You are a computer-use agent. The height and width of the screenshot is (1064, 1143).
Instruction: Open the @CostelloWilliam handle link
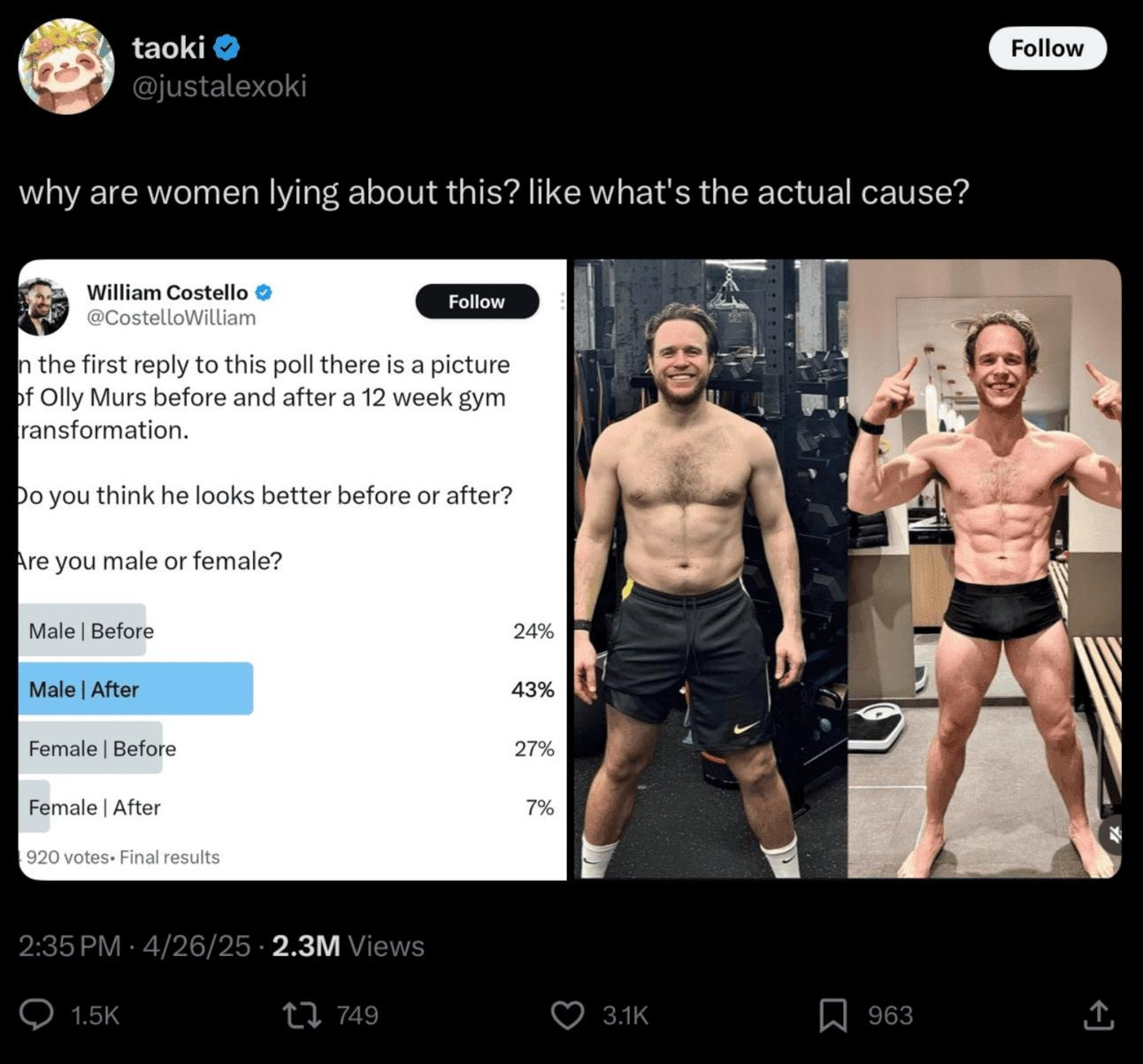point(171,318)
